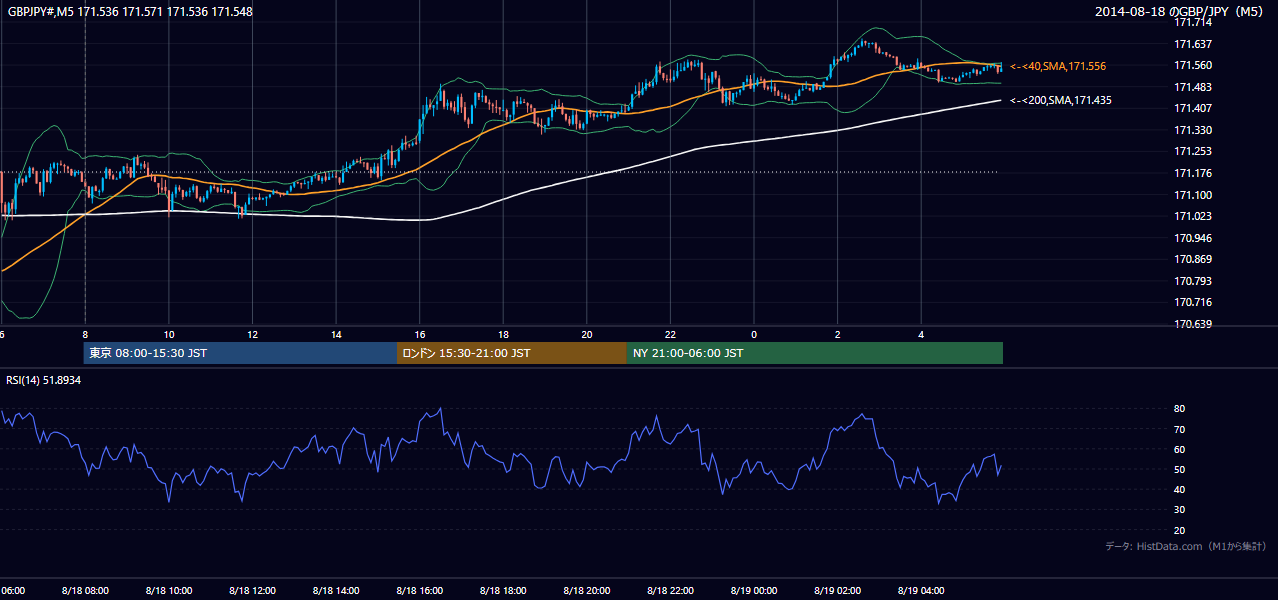Click price axis value 171.560
The height and width of the screenshot is (600, 1278).
point(1192,65)
